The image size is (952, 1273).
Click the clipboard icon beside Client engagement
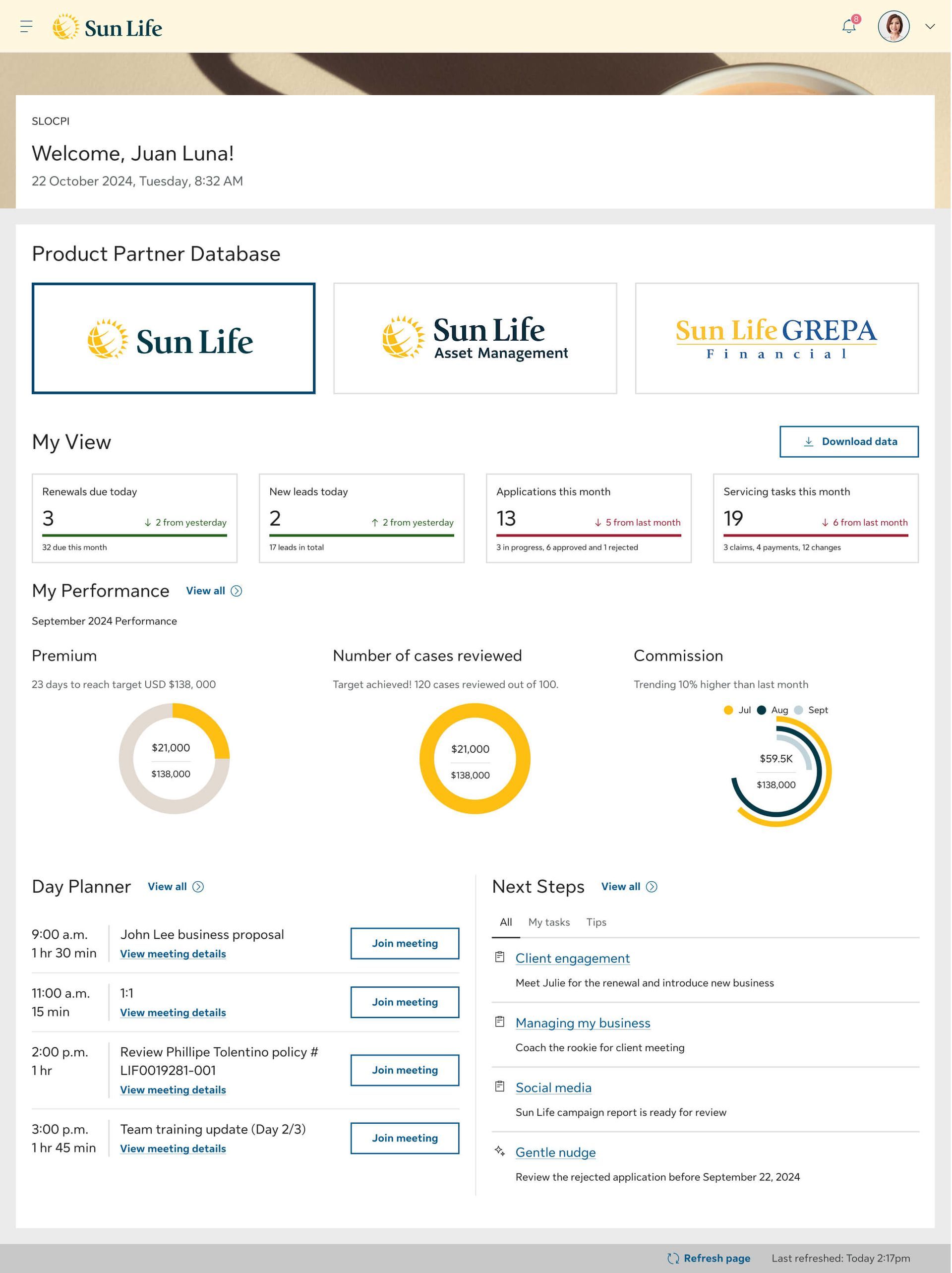click(x=500, y=957)
